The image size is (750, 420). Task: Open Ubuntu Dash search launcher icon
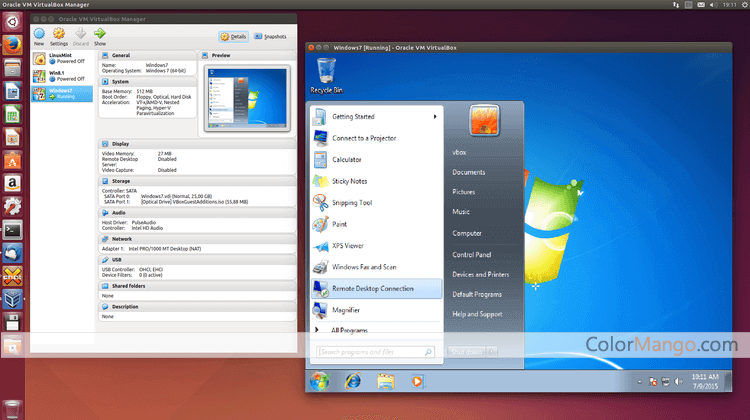point(12,22)
